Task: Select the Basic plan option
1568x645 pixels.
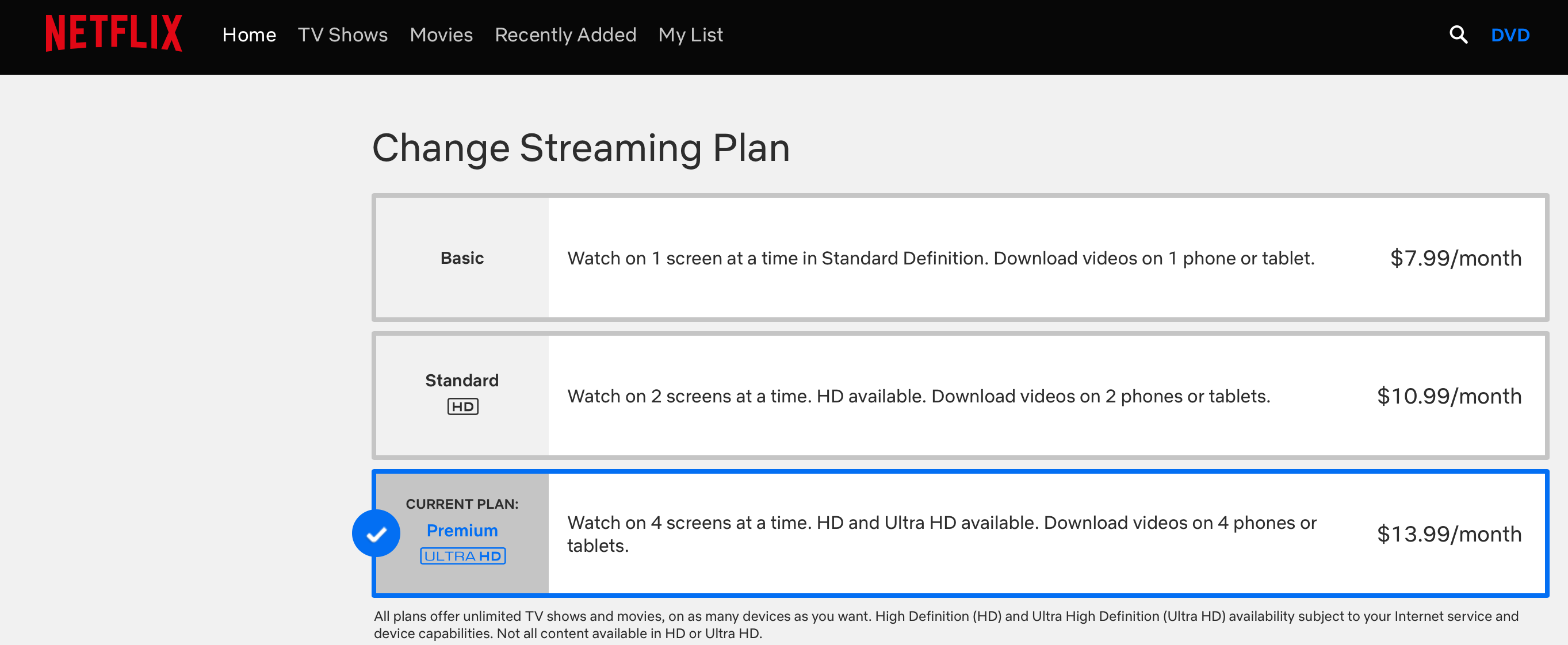Action: click(x=462, y=258)
